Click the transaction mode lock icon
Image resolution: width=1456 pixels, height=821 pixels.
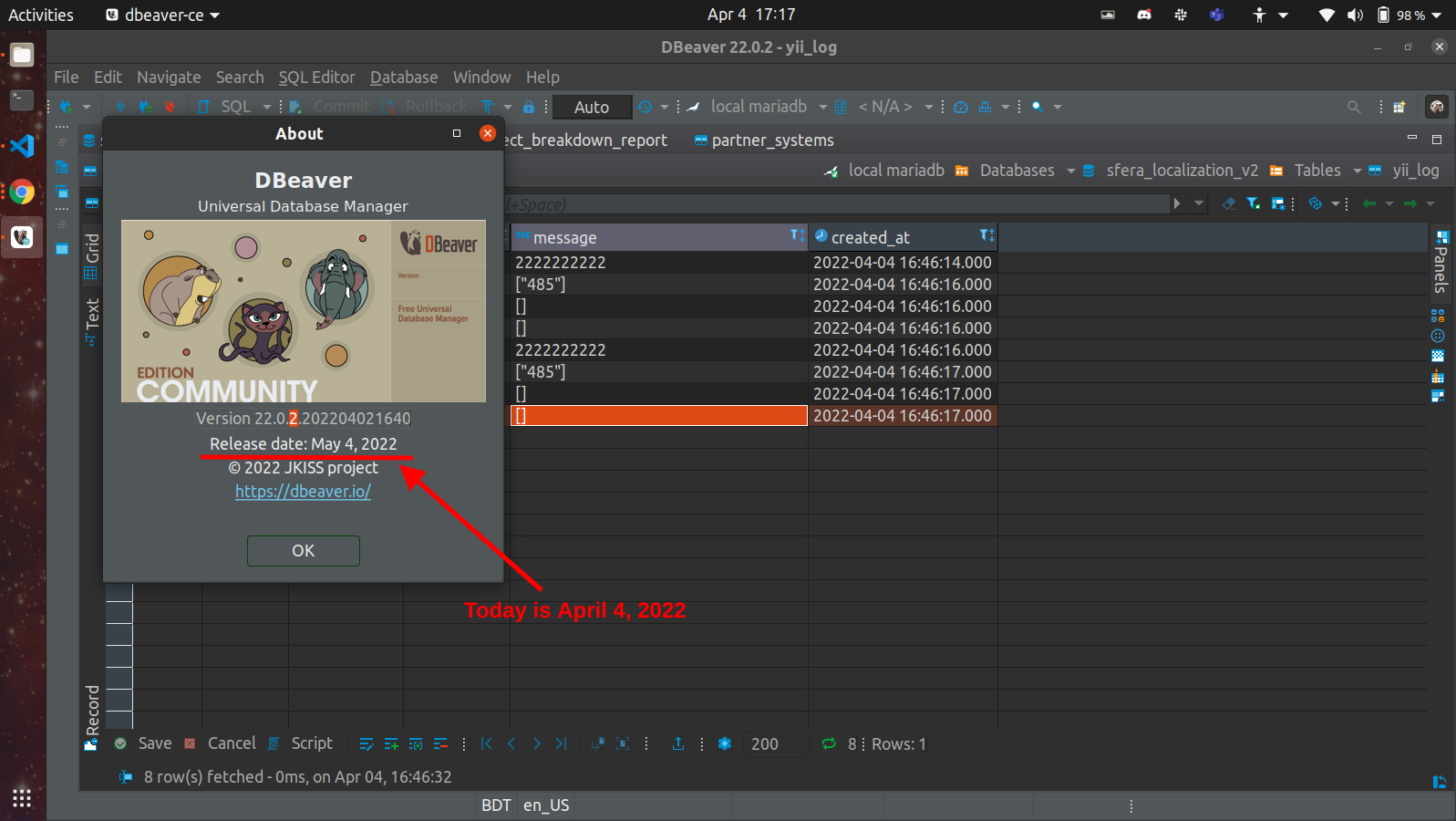tap(529, 107)
